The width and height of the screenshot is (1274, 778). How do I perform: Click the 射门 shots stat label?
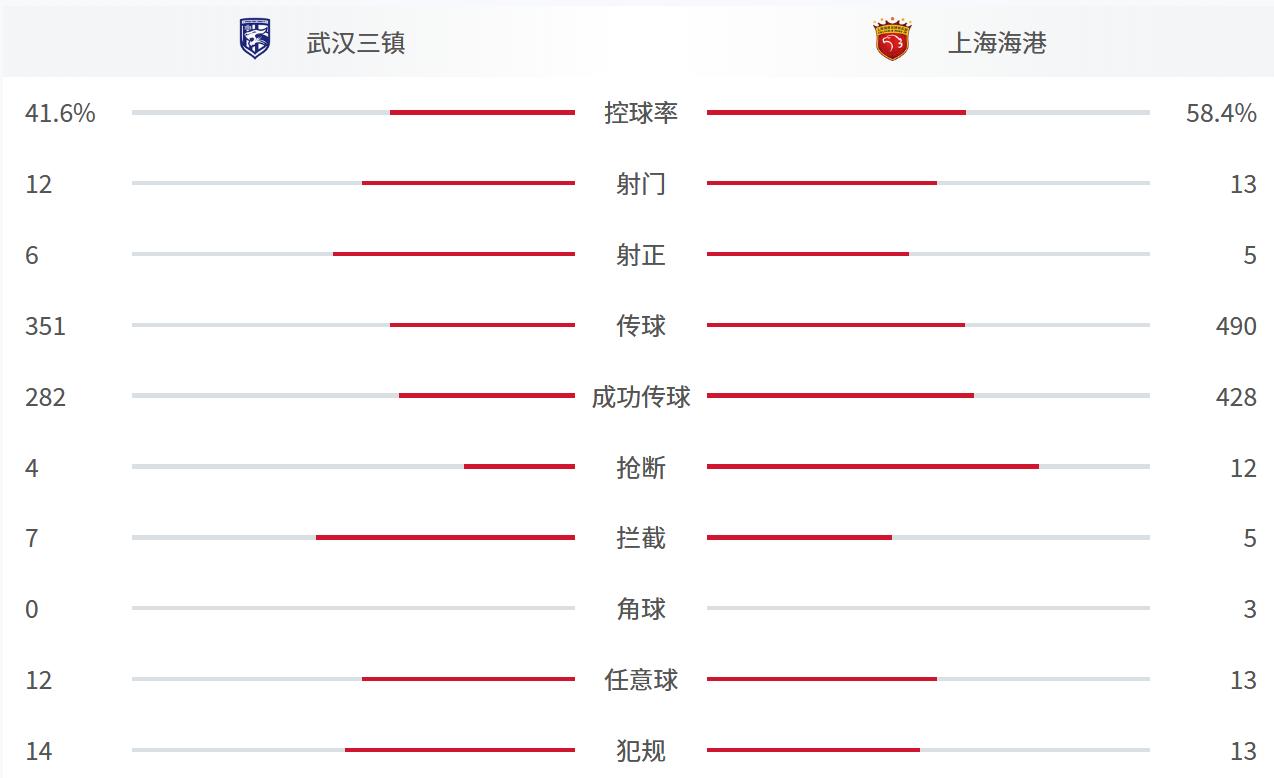[x=641, y=184]
